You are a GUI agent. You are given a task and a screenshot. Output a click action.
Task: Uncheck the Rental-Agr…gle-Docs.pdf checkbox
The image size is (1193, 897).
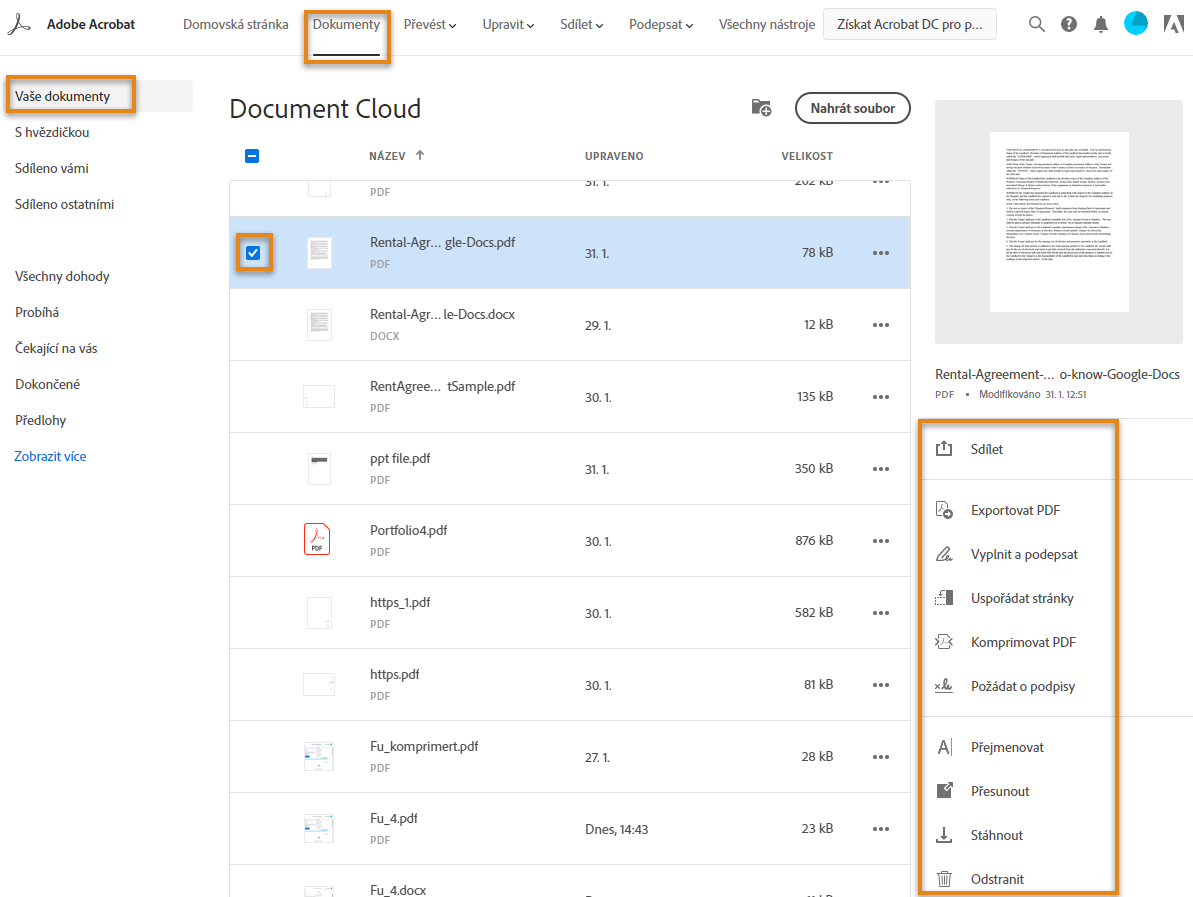pyautogui.click(x=253, y=253)
